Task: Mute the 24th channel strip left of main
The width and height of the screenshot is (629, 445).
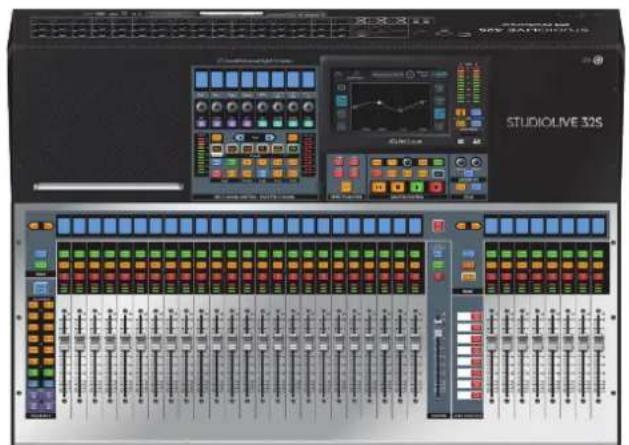Action: click(415, 276)
